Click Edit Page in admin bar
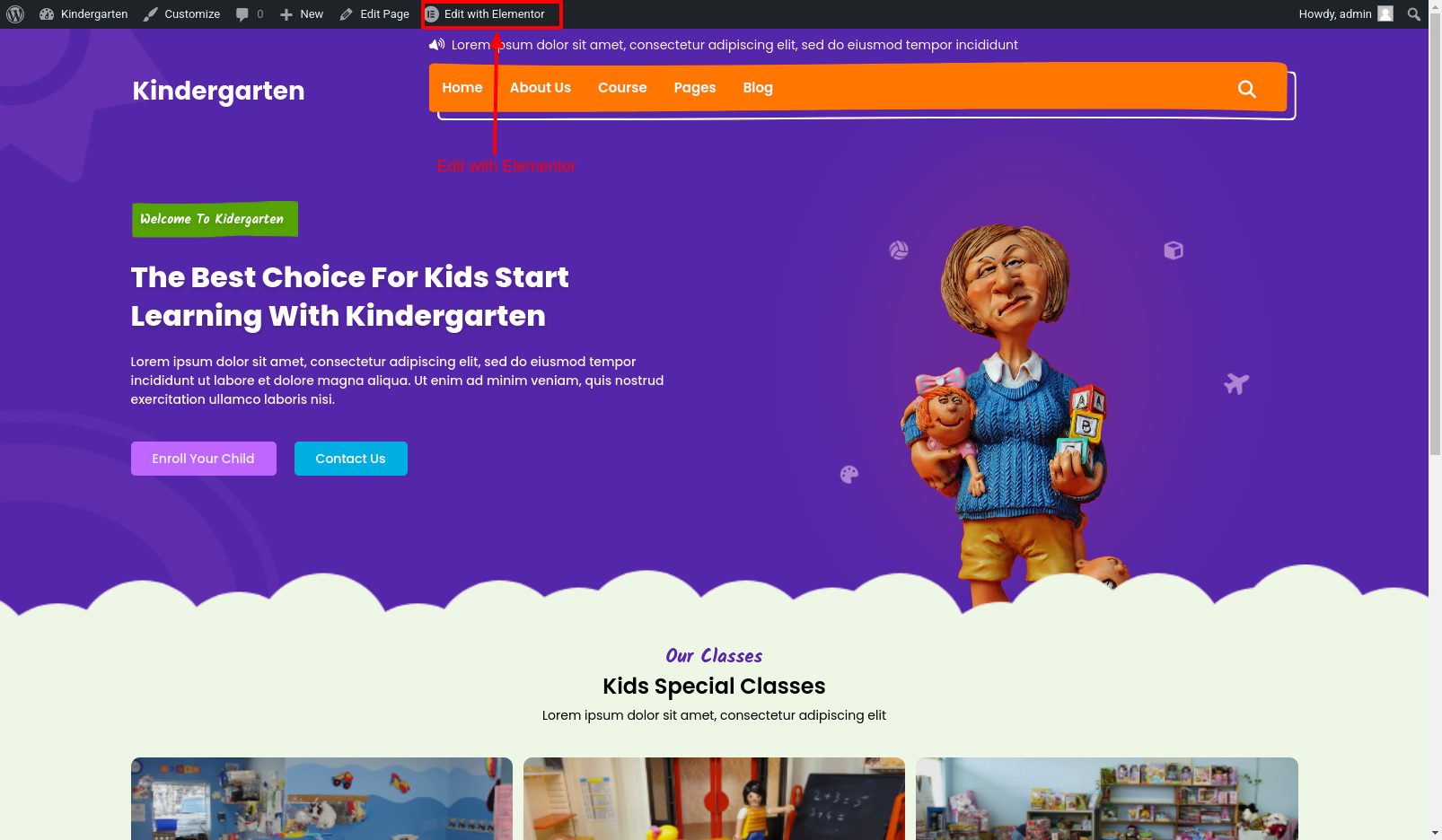 point(374,14)
